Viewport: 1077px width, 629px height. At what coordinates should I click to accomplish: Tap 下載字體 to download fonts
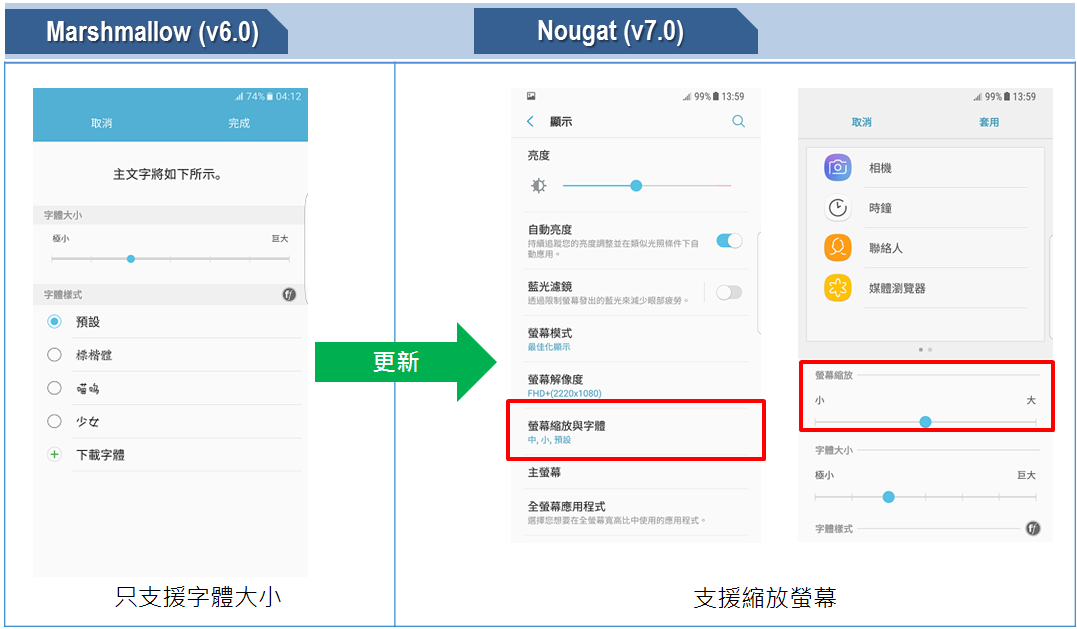tap(100, 455)
